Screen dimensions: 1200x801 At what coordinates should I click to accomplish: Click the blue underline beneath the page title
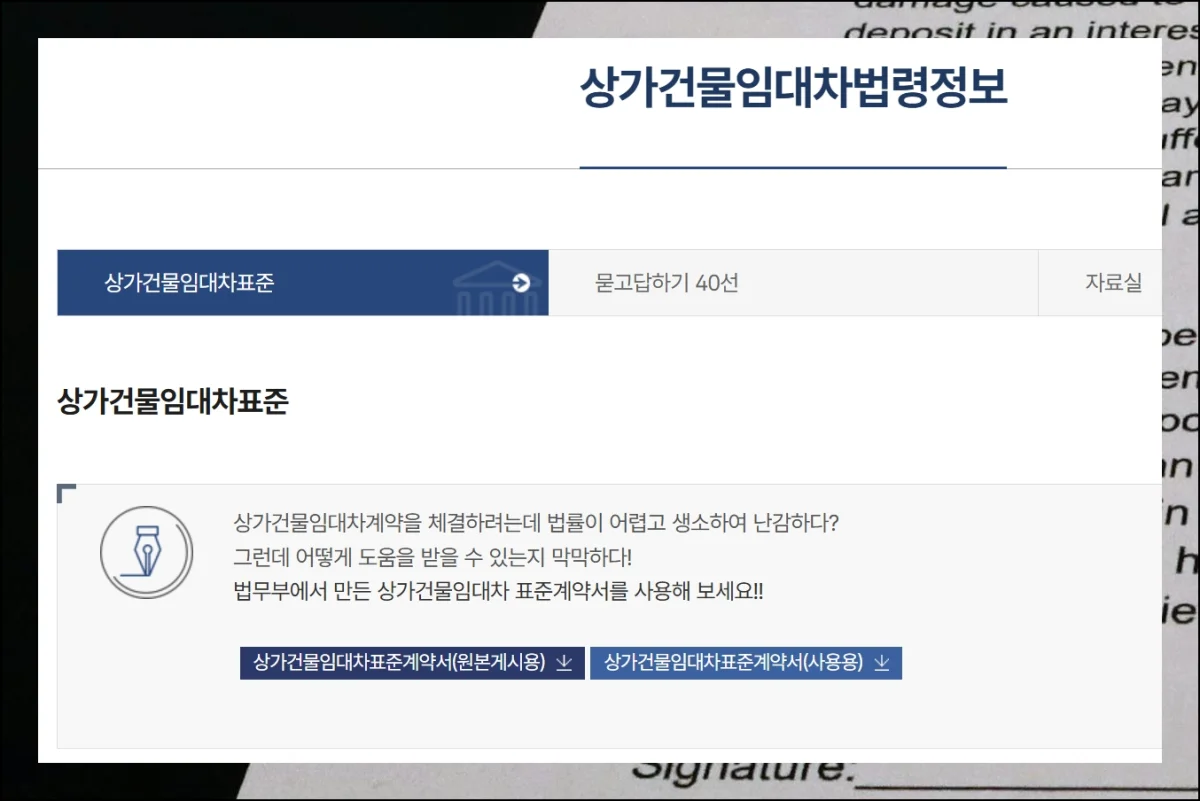click(793, 167)
